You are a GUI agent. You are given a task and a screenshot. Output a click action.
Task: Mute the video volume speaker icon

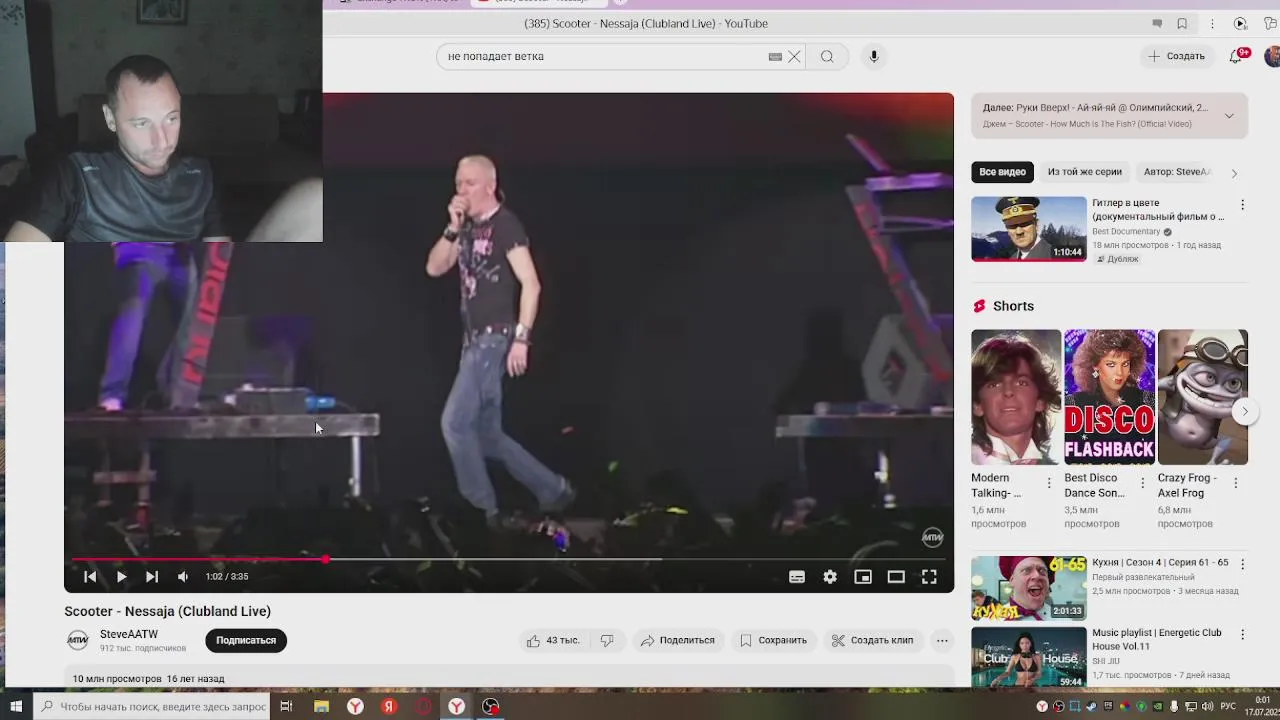point(183,577)
